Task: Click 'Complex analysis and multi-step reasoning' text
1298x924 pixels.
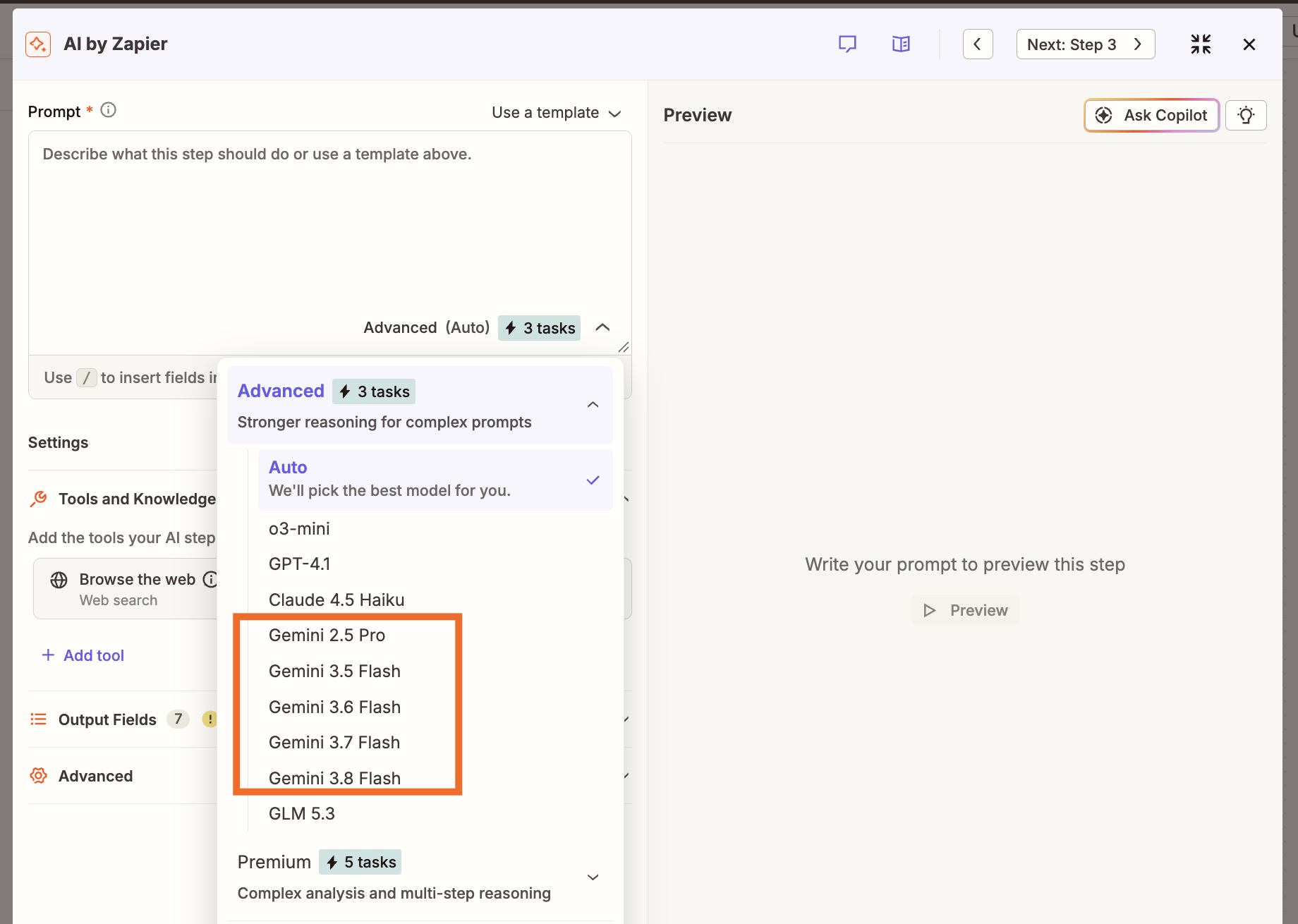Action: coord(394,893)
